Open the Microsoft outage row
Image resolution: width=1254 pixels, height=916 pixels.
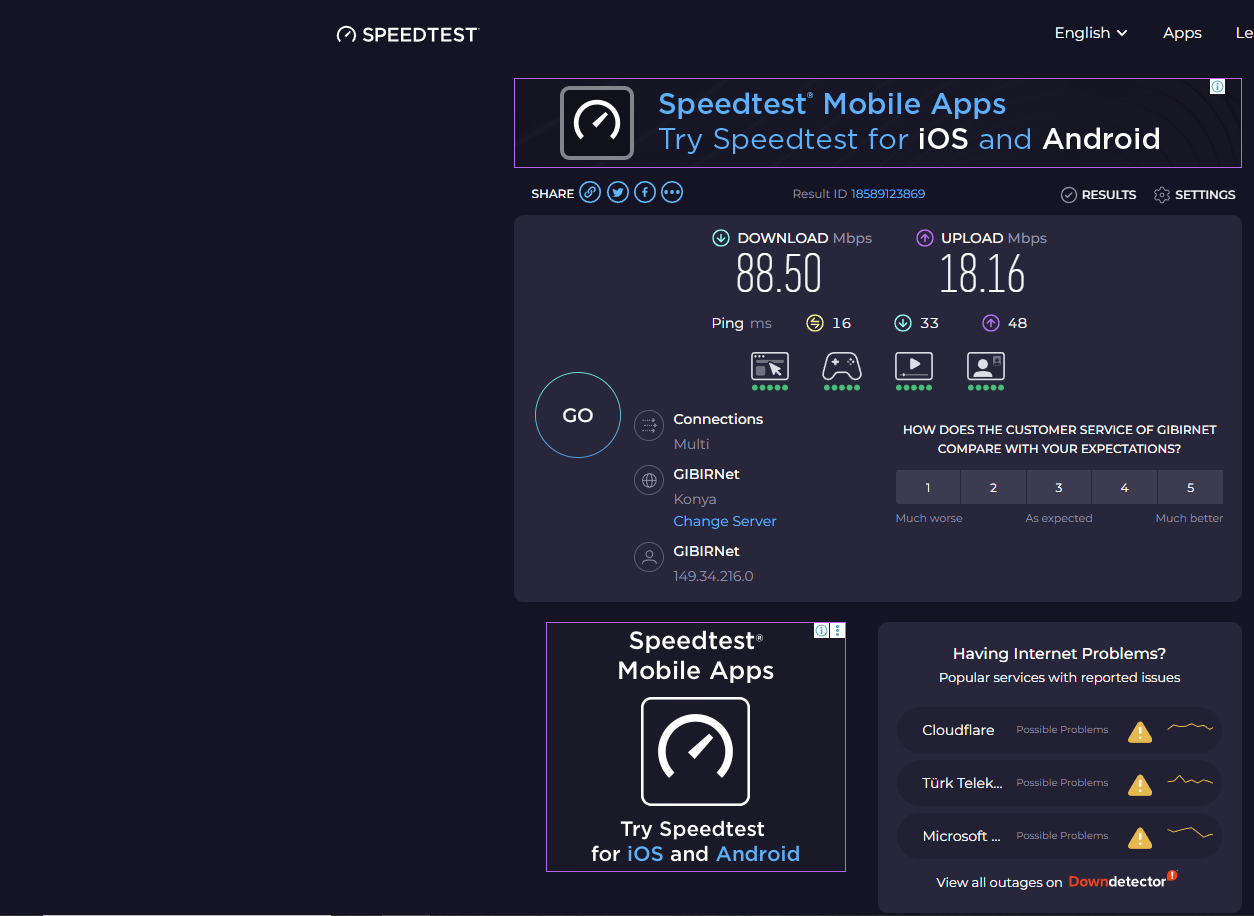pos(1060,837)
